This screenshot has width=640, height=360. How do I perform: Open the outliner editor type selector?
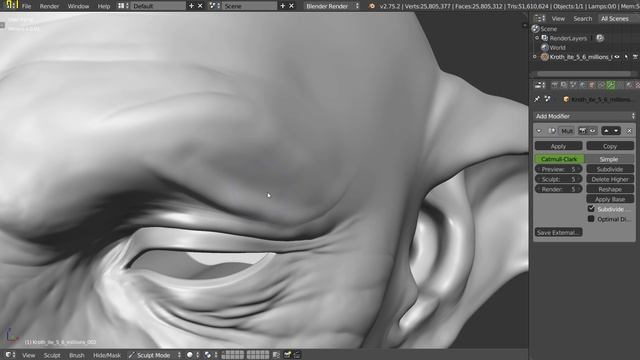pyautogui.click(x=540, y=18)
